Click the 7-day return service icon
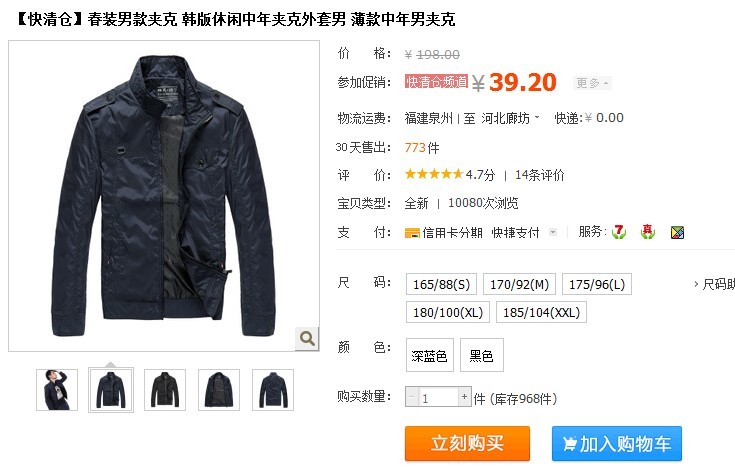The height and width of the screenshot is (474, 735). (619, 232)
